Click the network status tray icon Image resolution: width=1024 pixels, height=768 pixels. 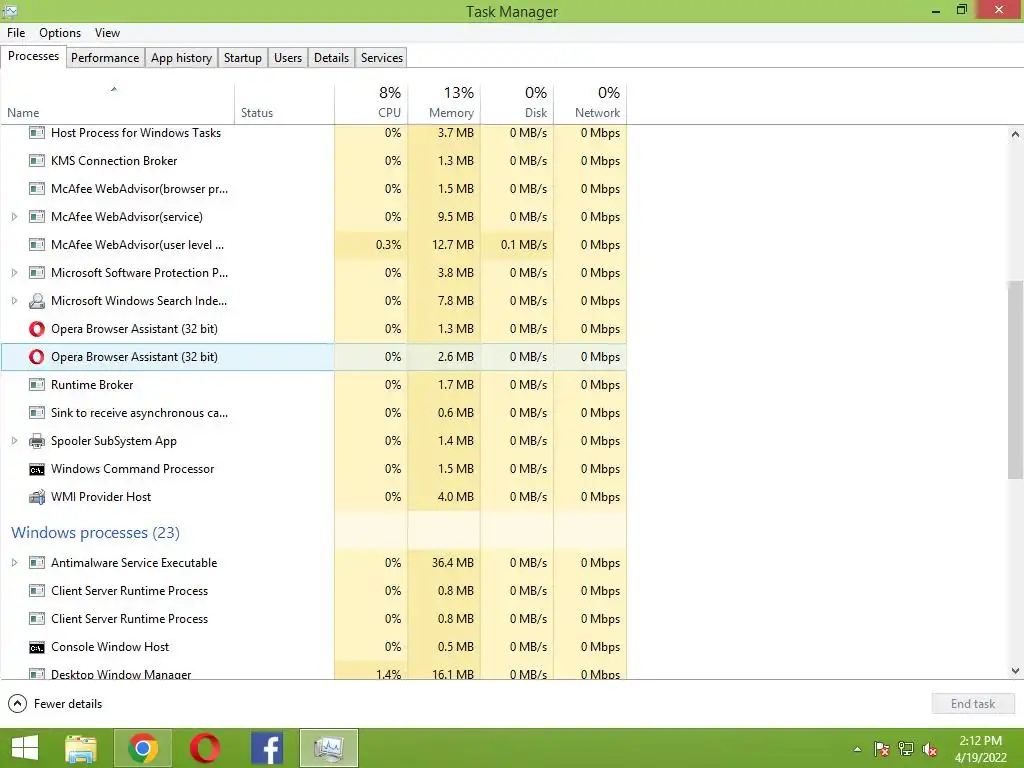point(906,749)
